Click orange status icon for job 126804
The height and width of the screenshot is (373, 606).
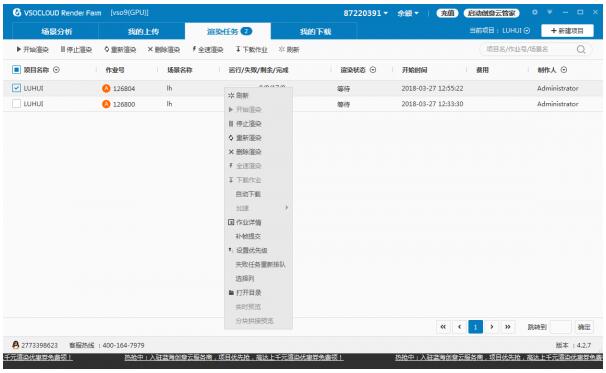(106, 89)
